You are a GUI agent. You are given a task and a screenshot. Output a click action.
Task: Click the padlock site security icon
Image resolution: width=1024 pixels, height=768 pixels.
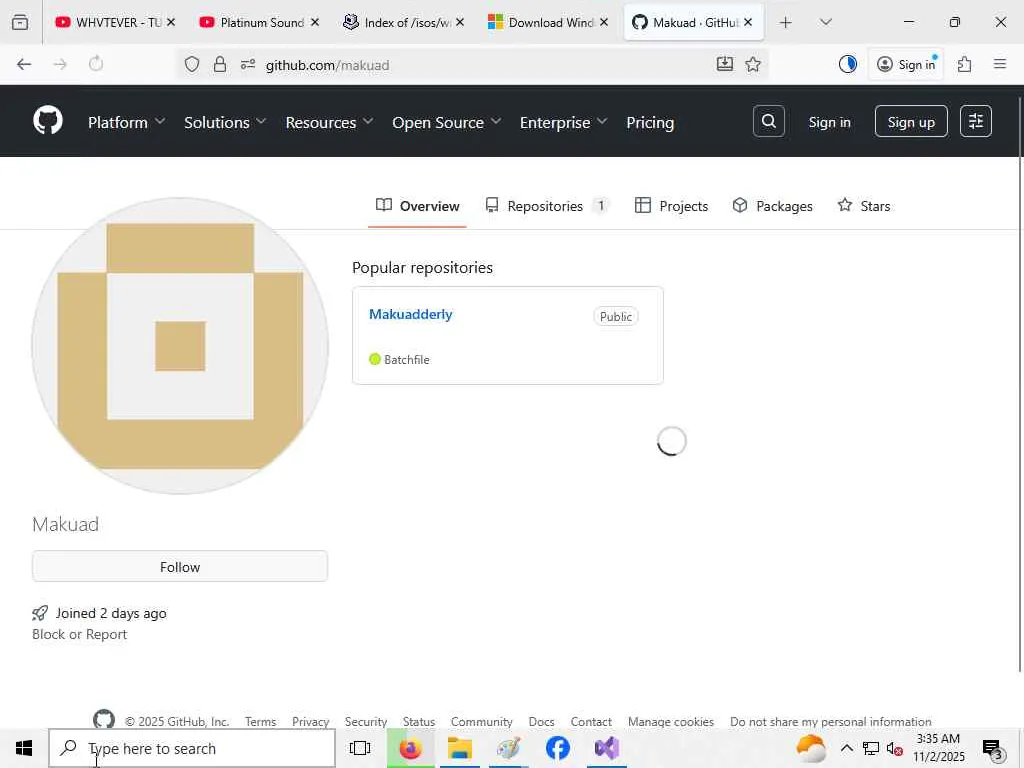[x=220, y=64]
